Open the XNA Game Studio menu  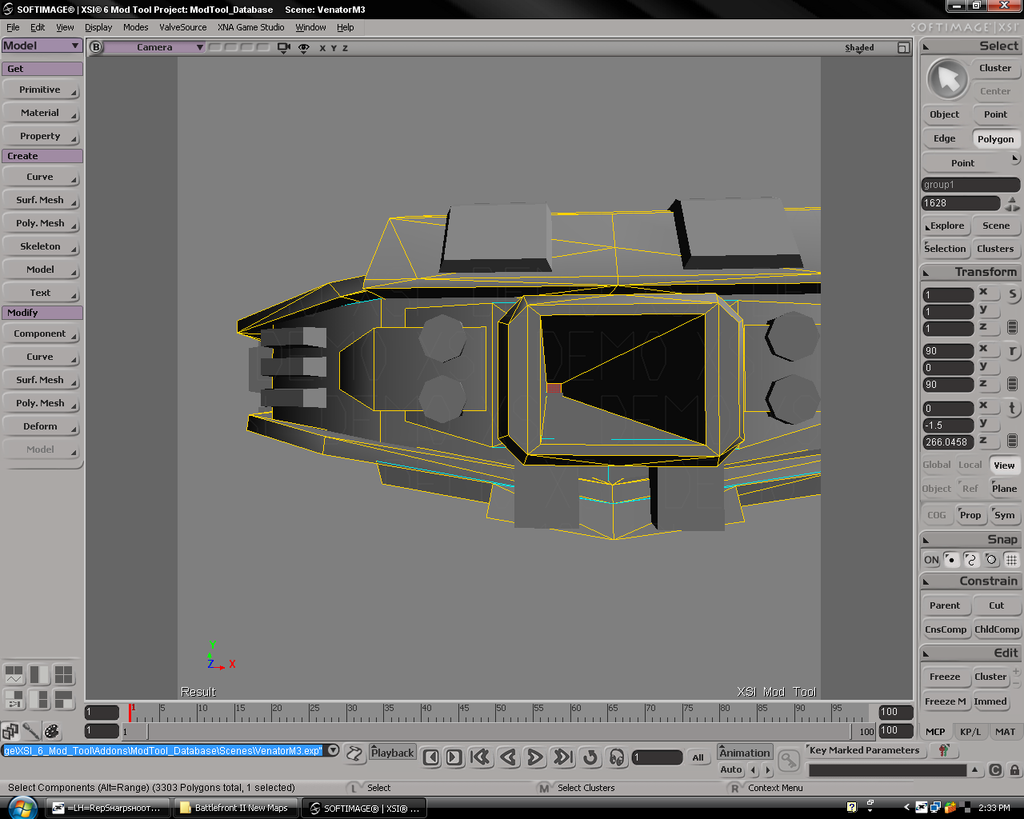click(251, 27)
